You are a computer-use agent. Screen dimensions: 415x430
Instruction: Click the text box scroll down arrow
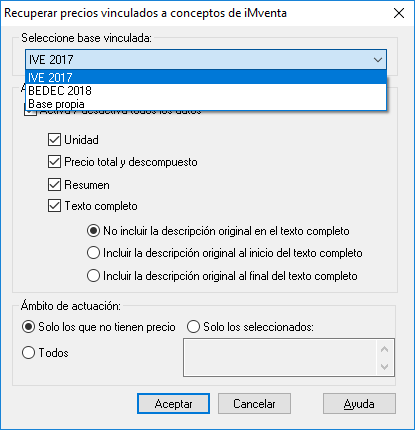coord(384,367)
